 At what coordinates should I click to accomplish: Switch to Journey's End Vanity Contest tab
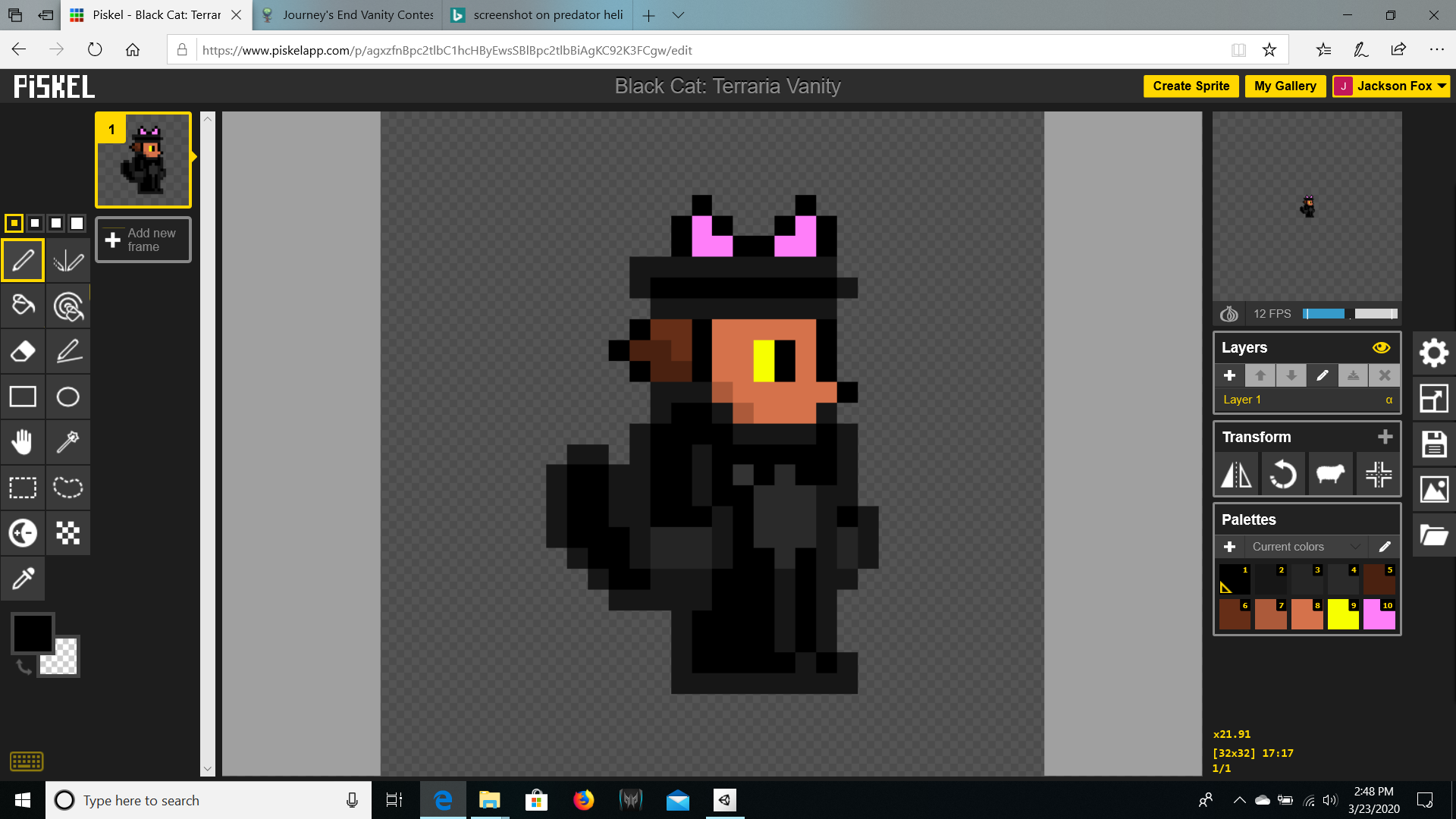click(349, 15)
